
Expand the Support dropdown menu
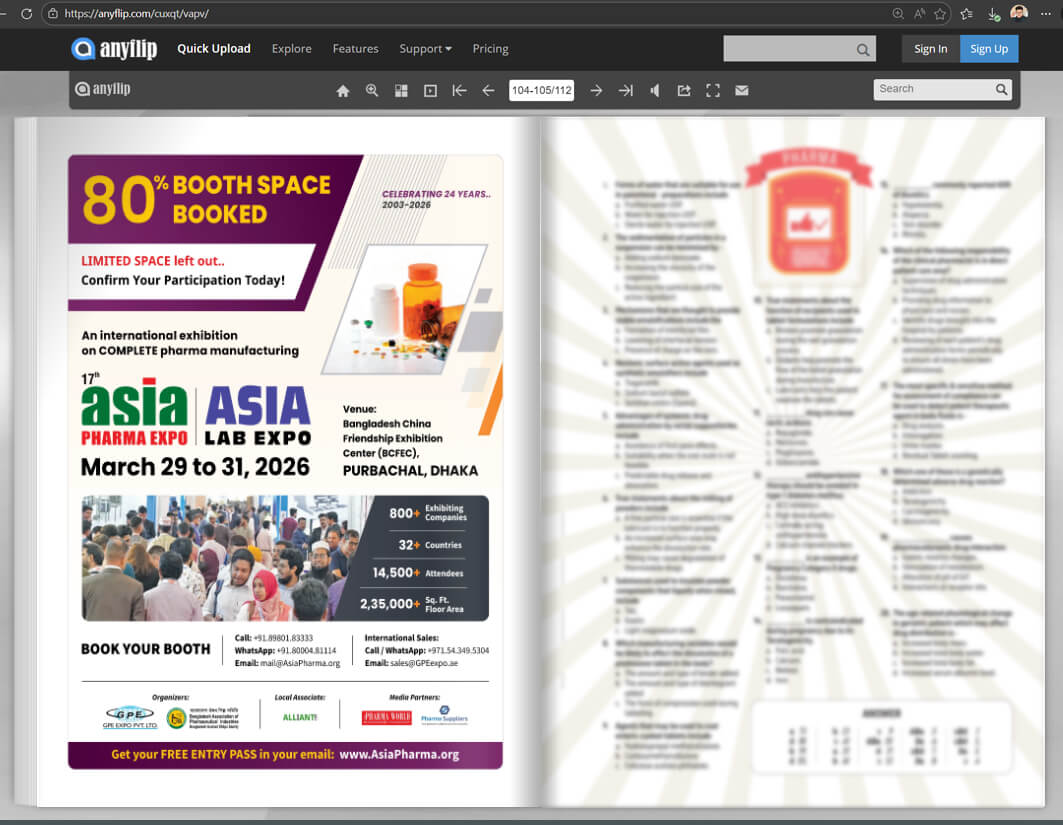[x=425, y=49]
